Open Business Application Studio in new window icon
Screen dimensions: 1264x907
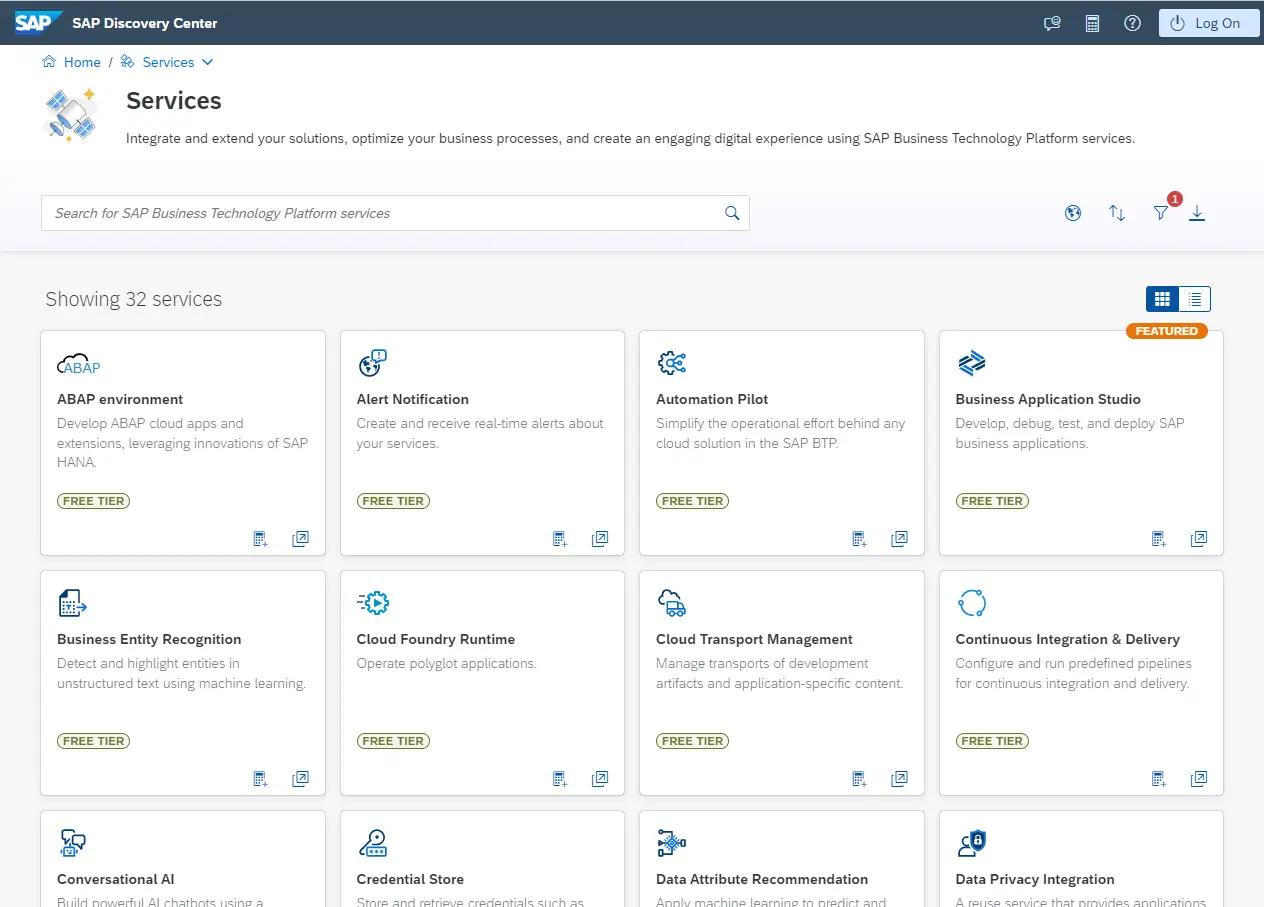1199,539
